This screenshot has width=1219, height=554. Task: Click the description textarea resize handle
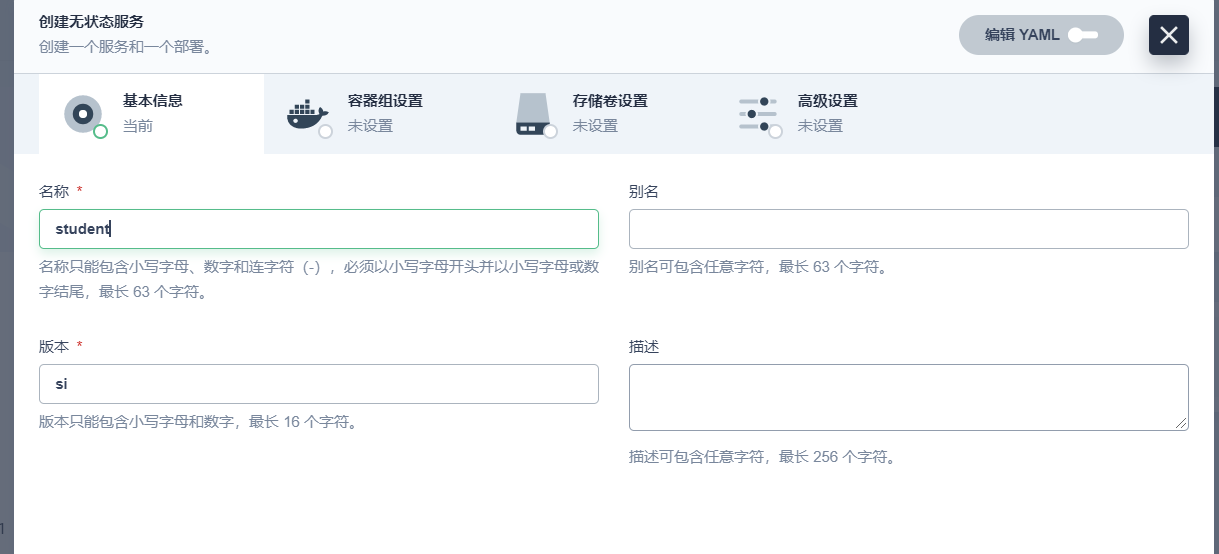pos(1182,424)
